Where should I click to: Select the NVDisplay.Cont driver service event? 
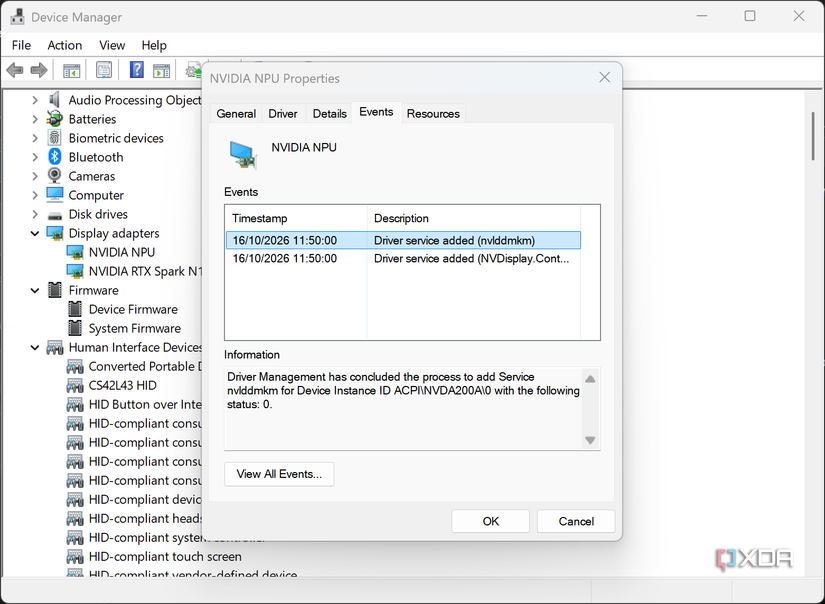[404, 258]
